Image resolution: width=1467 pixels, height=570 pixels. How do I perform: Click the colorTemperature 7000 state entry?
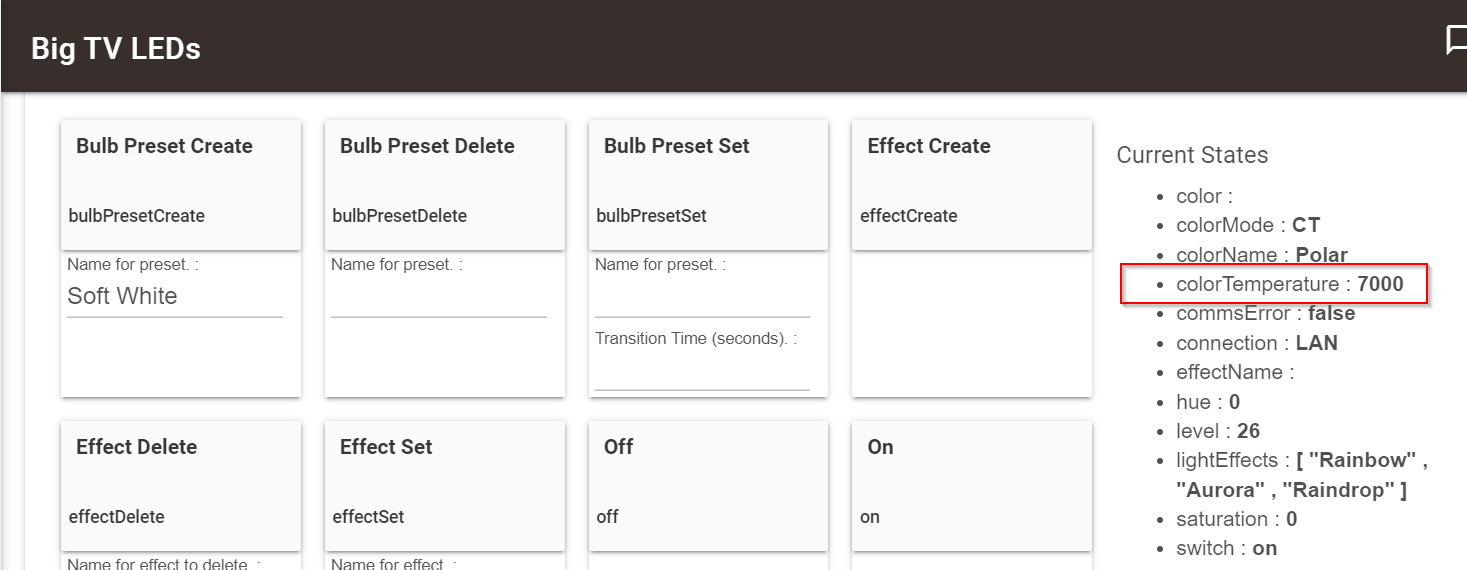point(1289,284)
